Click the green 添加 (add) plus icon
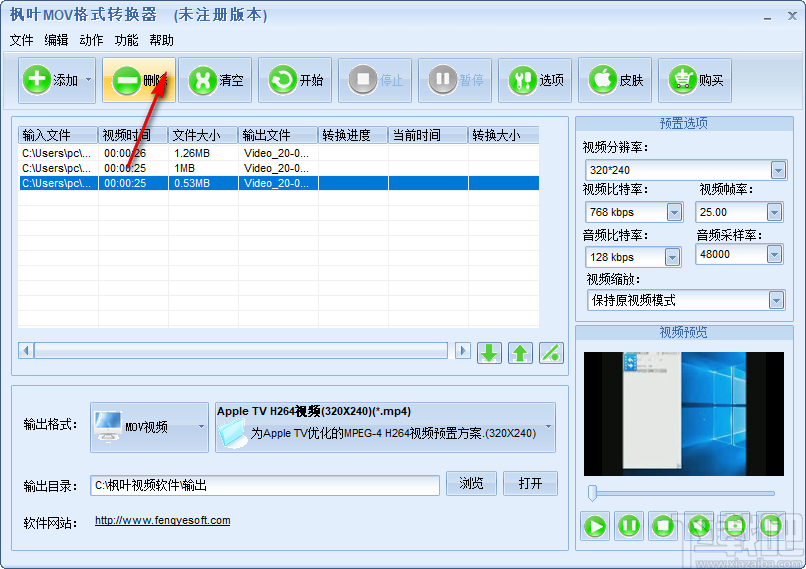Image resolution: width=806 pixels, height=569 pixels. tap(36, 80)
